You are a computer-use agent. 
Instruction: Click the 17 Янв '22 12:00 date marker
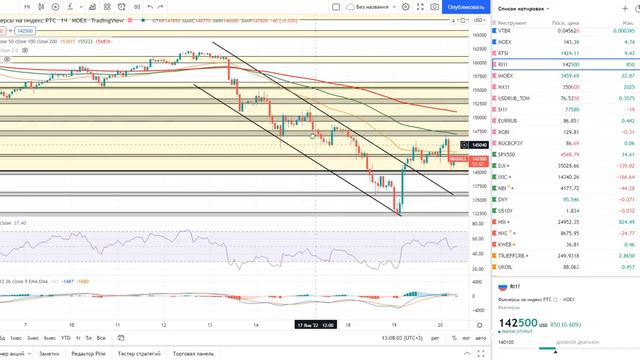point(316,325)
